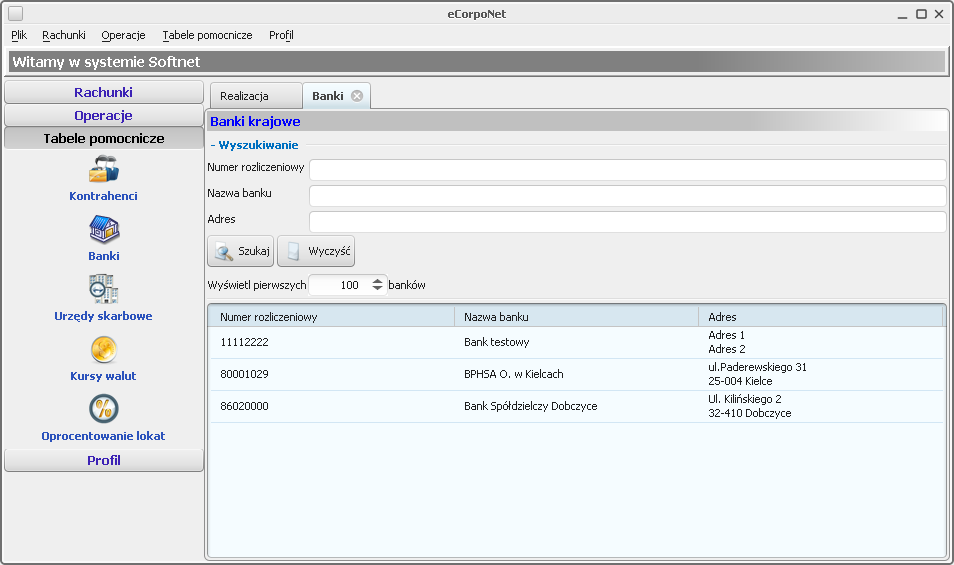Open the Urzędy skarbowe building icon
The image size is (954, 565).
point(103,289)
